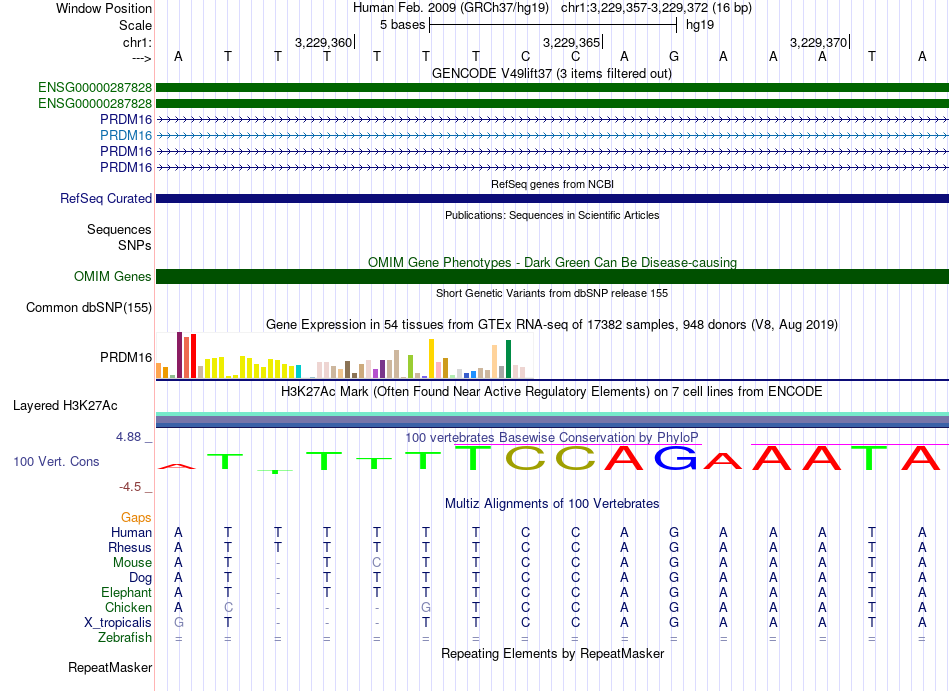Viewport: 950px width, 691px height.
Task: Click the 3,229,365 position marker
Action: tap(572, 42)
